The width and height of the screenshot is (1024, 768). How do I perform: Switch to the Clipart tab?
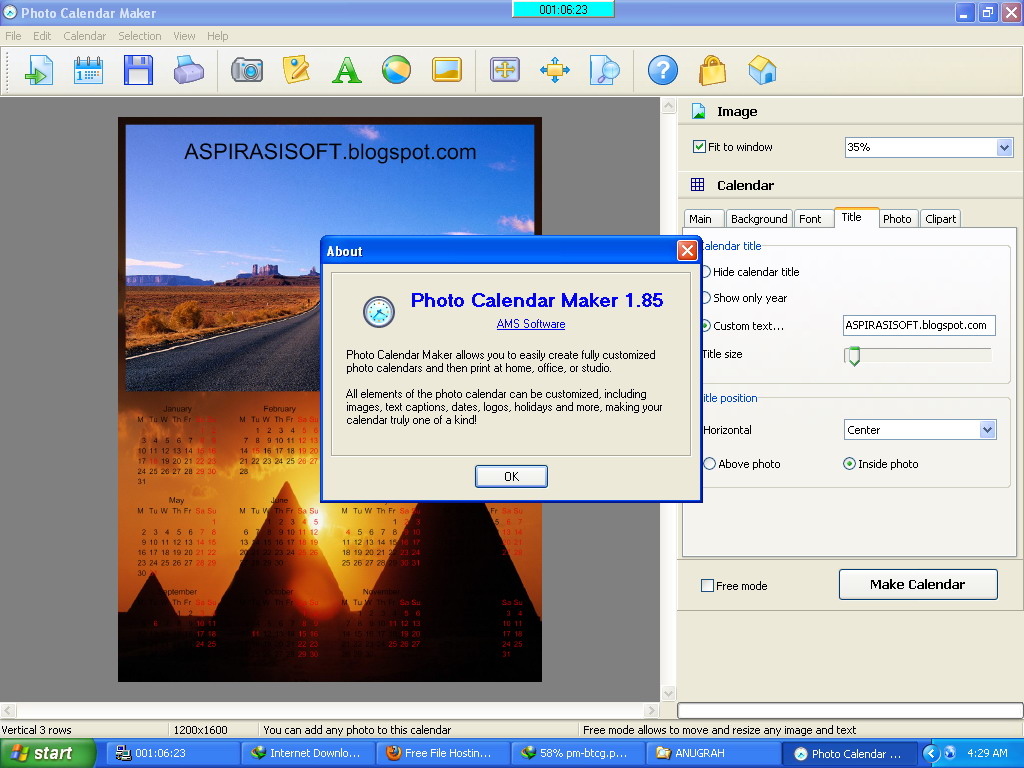(x=940, y=219)
